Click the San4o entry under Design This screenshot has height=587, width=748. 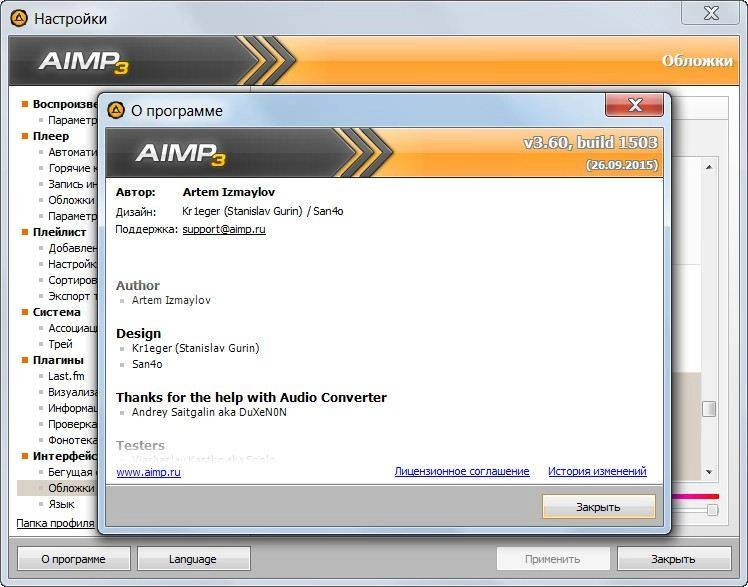(147, 364)
